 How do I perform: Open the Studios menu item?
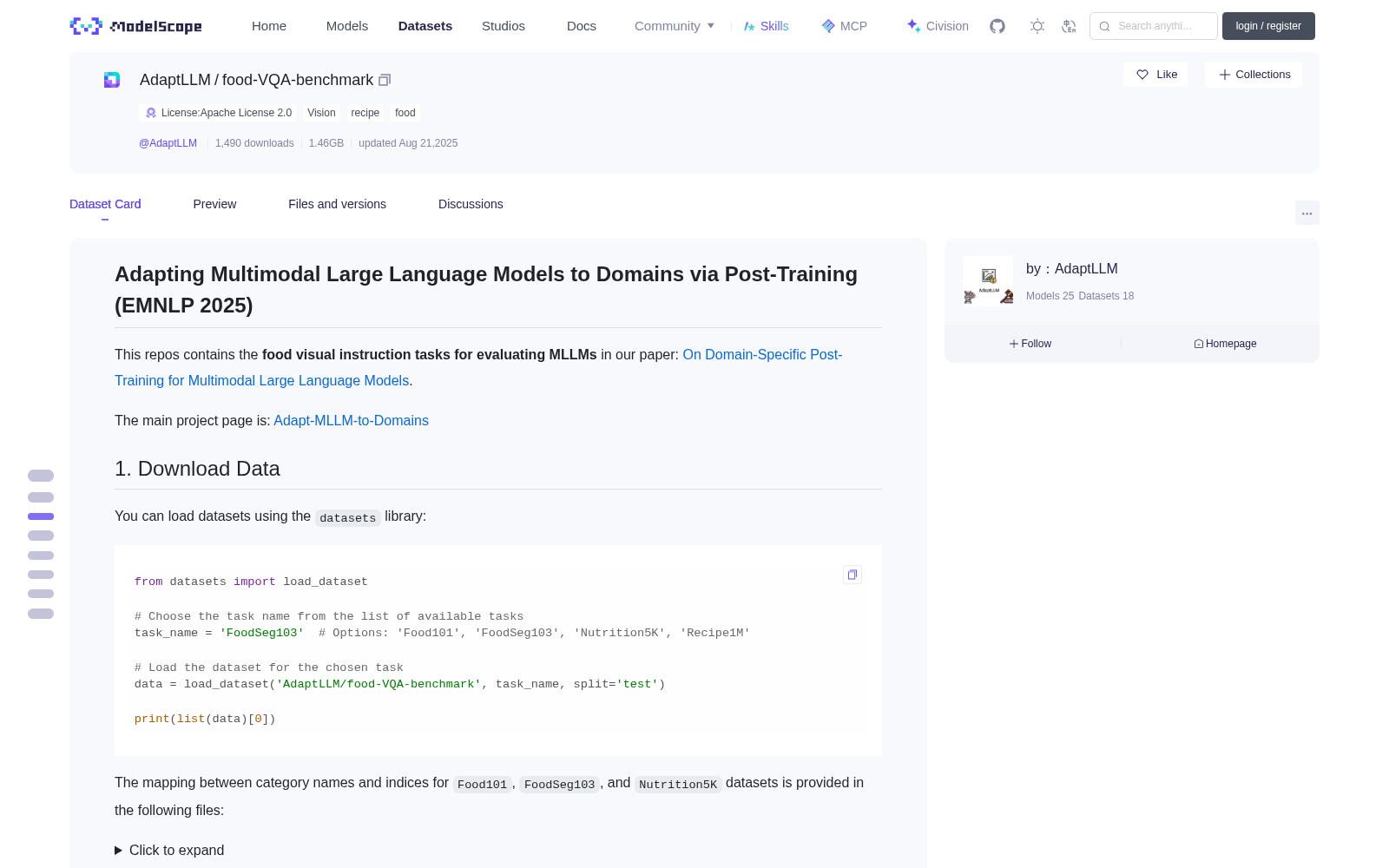[x=504, y=26]
